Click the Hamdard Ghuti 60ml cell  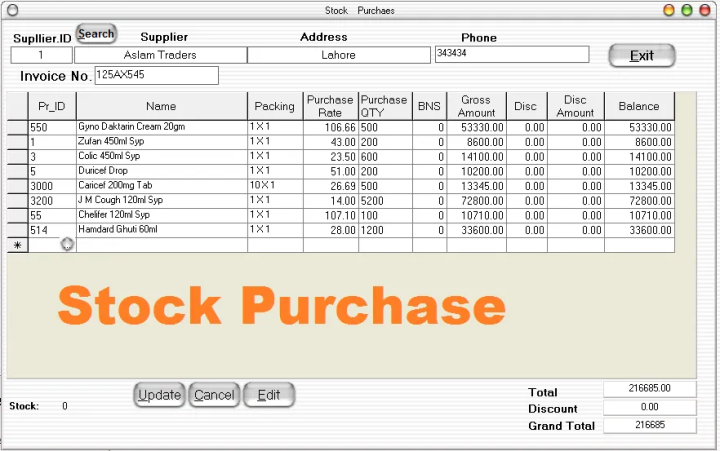click(x=162, y=230)
